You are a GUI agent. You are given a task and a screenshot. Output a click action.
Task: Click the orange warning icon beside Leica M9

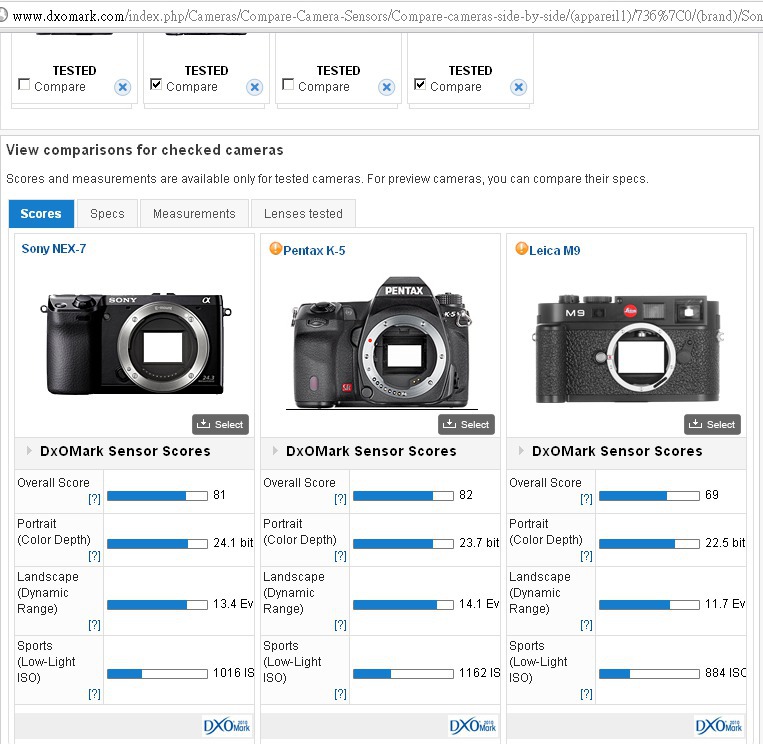522,249
